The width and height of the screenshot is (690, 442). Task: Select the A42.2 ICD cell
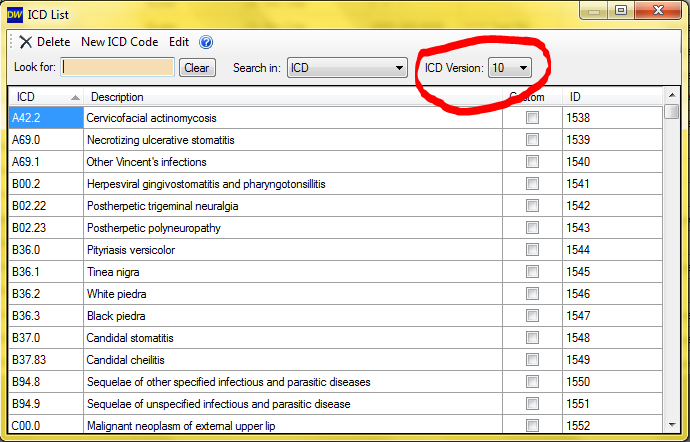46,118
